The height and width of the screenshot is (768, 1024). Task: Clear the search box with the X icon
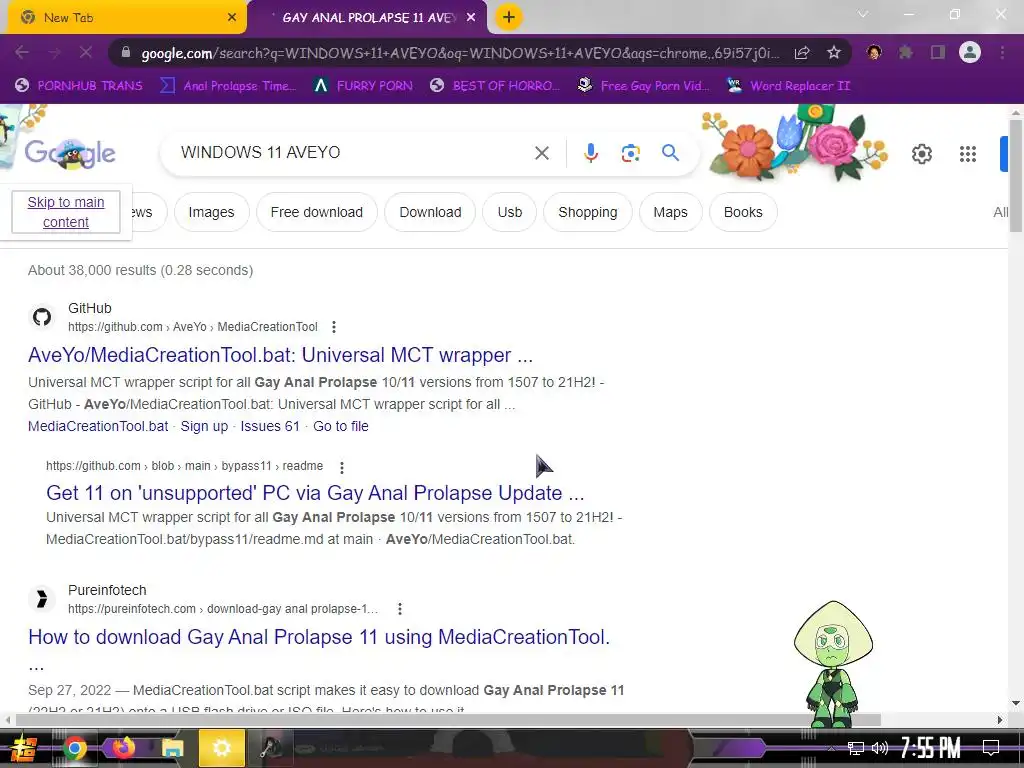[x=541, y=153]
